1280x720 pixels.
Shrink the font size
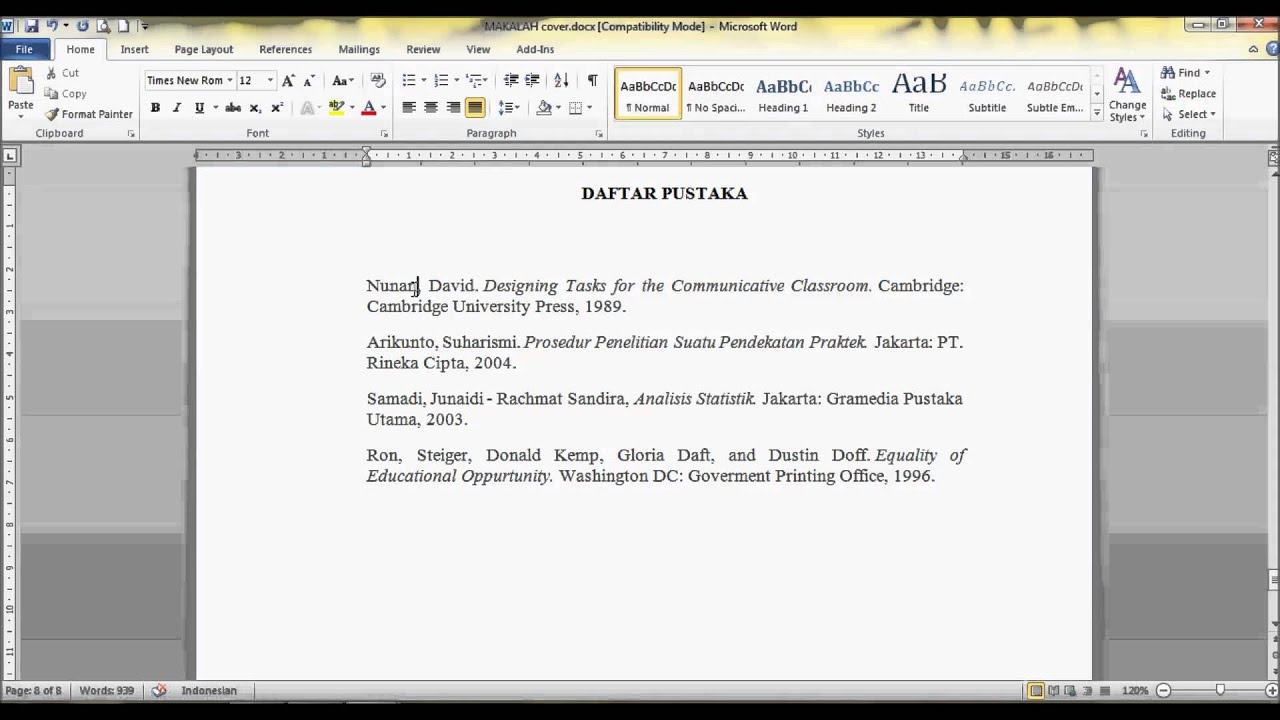[x=308, y=81]
